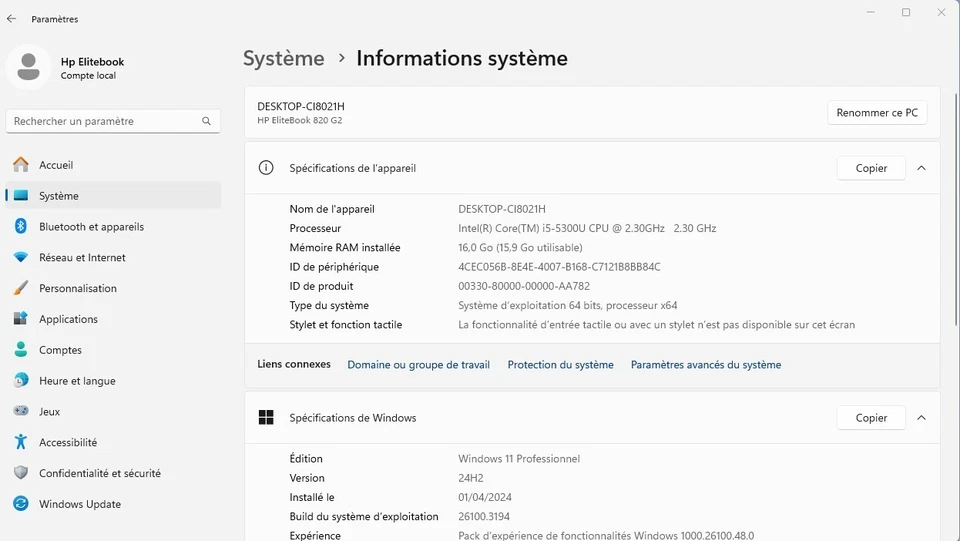Click the Mémoire RAM installée label
Image resolution: width=960 pixels, height=541 pixels.
coord(345,247)
